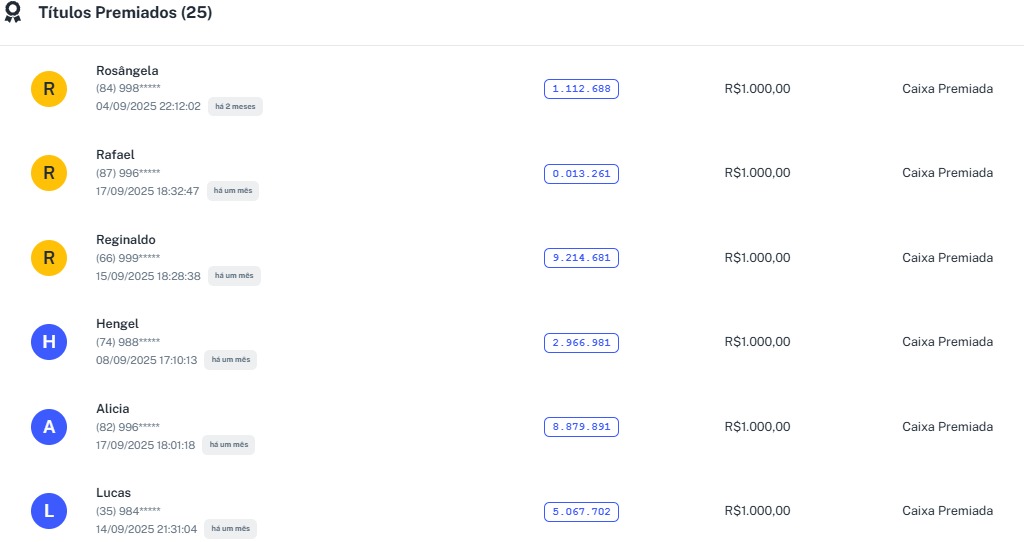The width and height of the screenshot is (1024, 542).
Task: Click Lucas's 'há um mês' time badge
Action: tap(230, 528)
